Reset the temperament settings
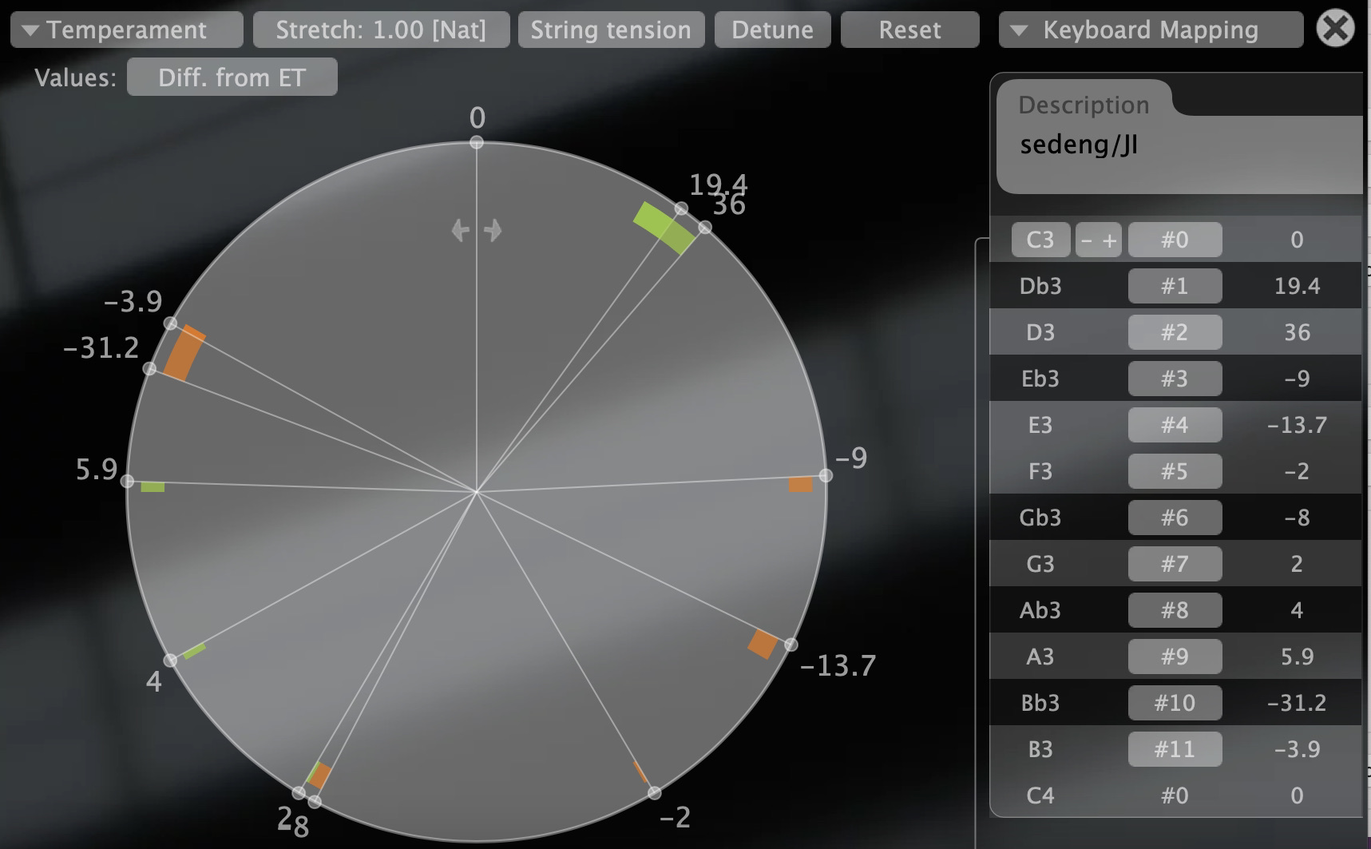Viewport: 1371px width, 849px height. (x=909, y=30)
